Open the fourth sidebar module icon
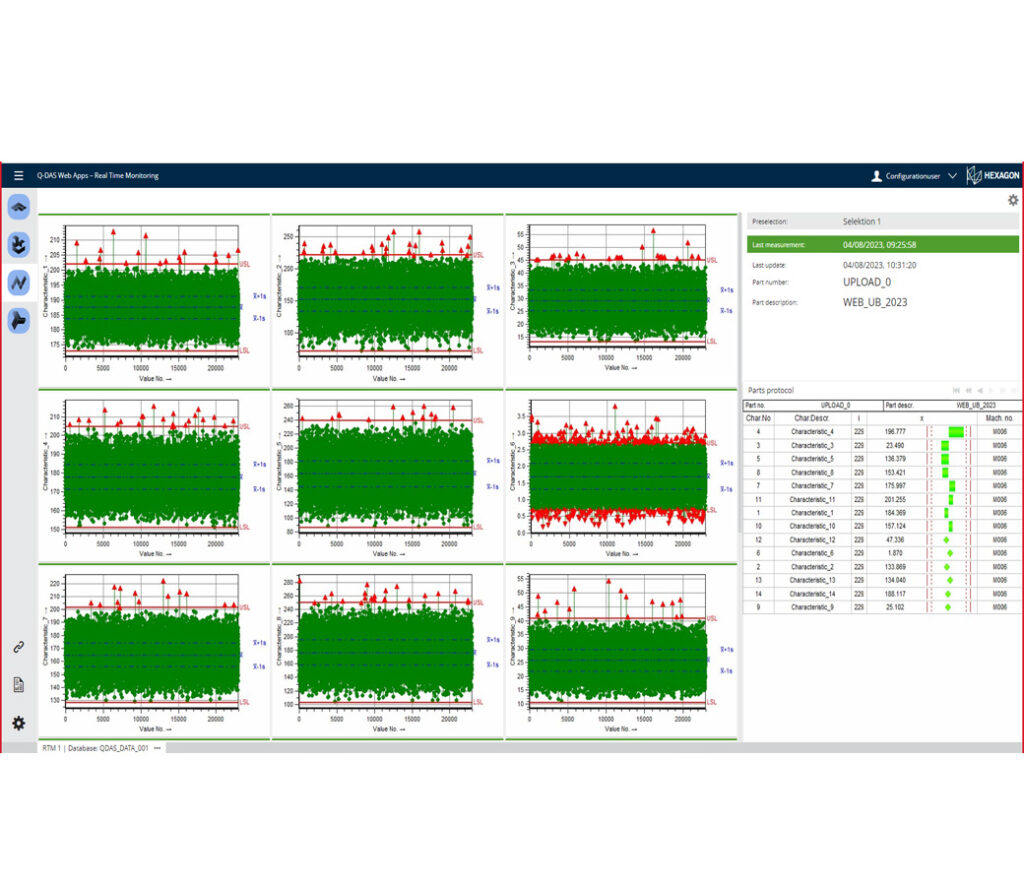 18,320
